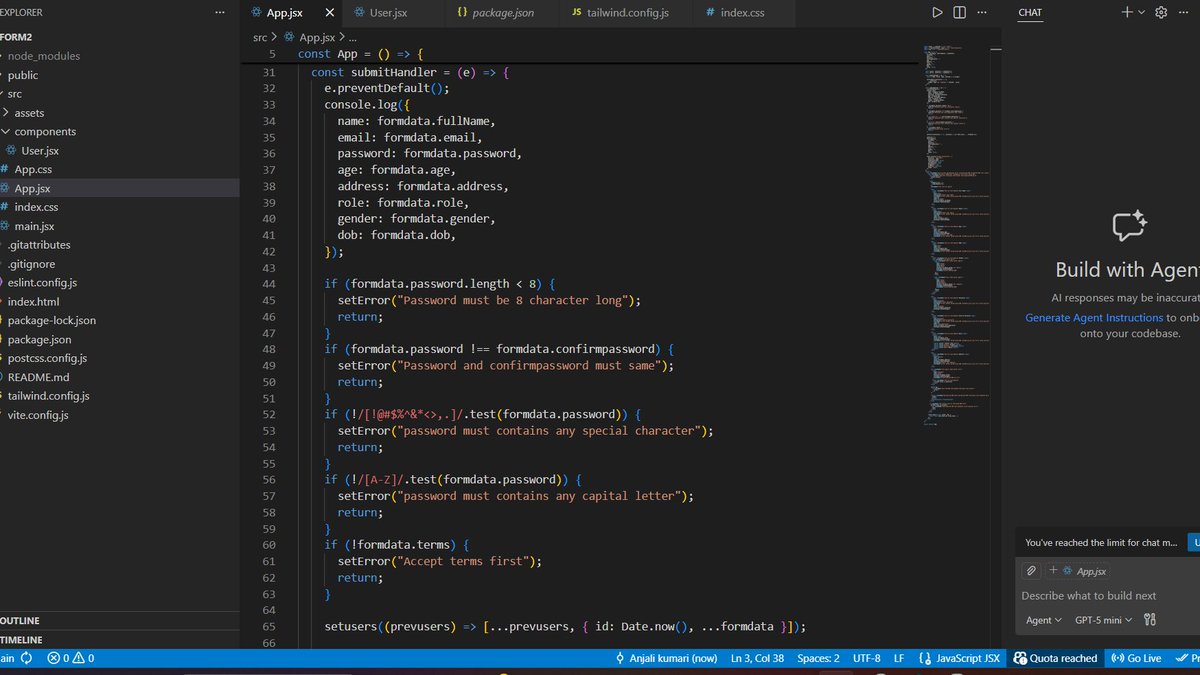
Task: Click the src breadcrumb segment
Action: (259, 36)
